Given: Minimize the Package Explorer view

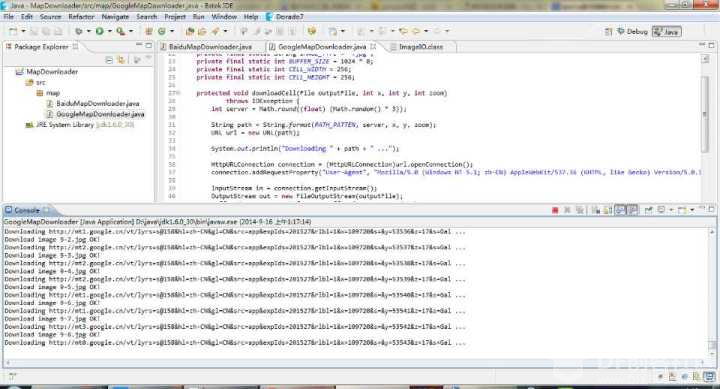Looking at the screenshot, I should pos(139,45).
